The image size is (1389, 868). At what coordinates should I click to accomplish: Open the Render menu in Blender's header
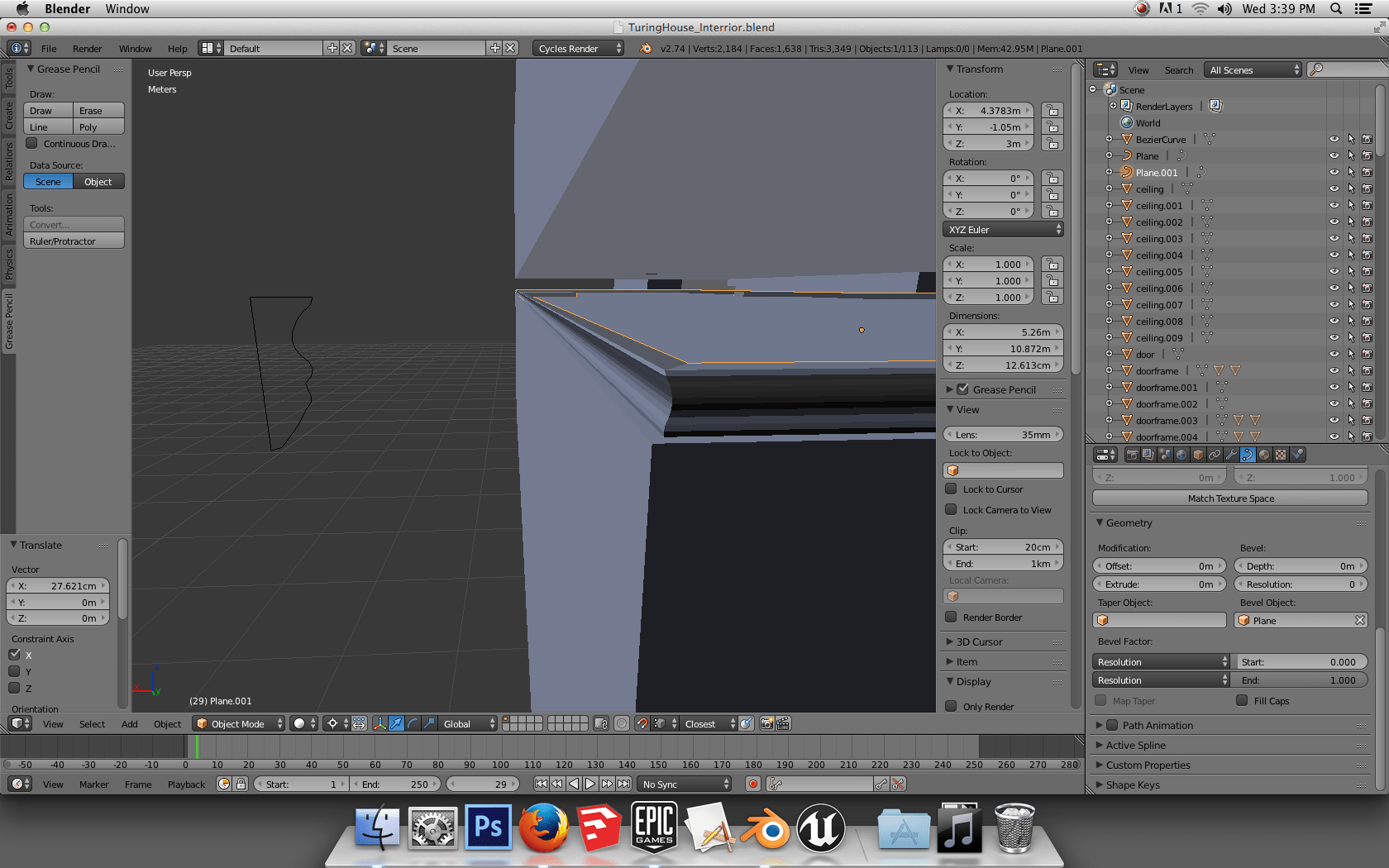(87, 48)
